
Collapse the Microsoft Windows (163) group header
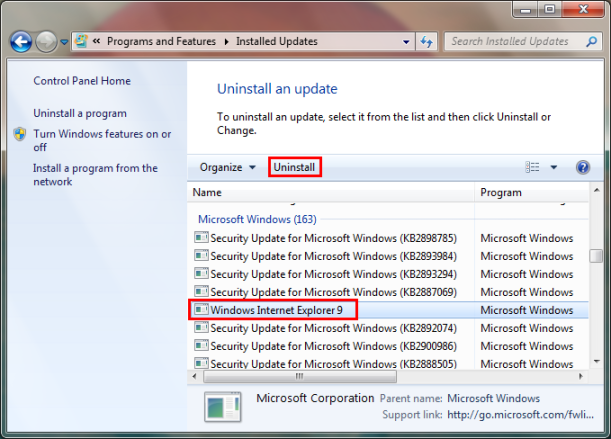[x=257, y=219]
